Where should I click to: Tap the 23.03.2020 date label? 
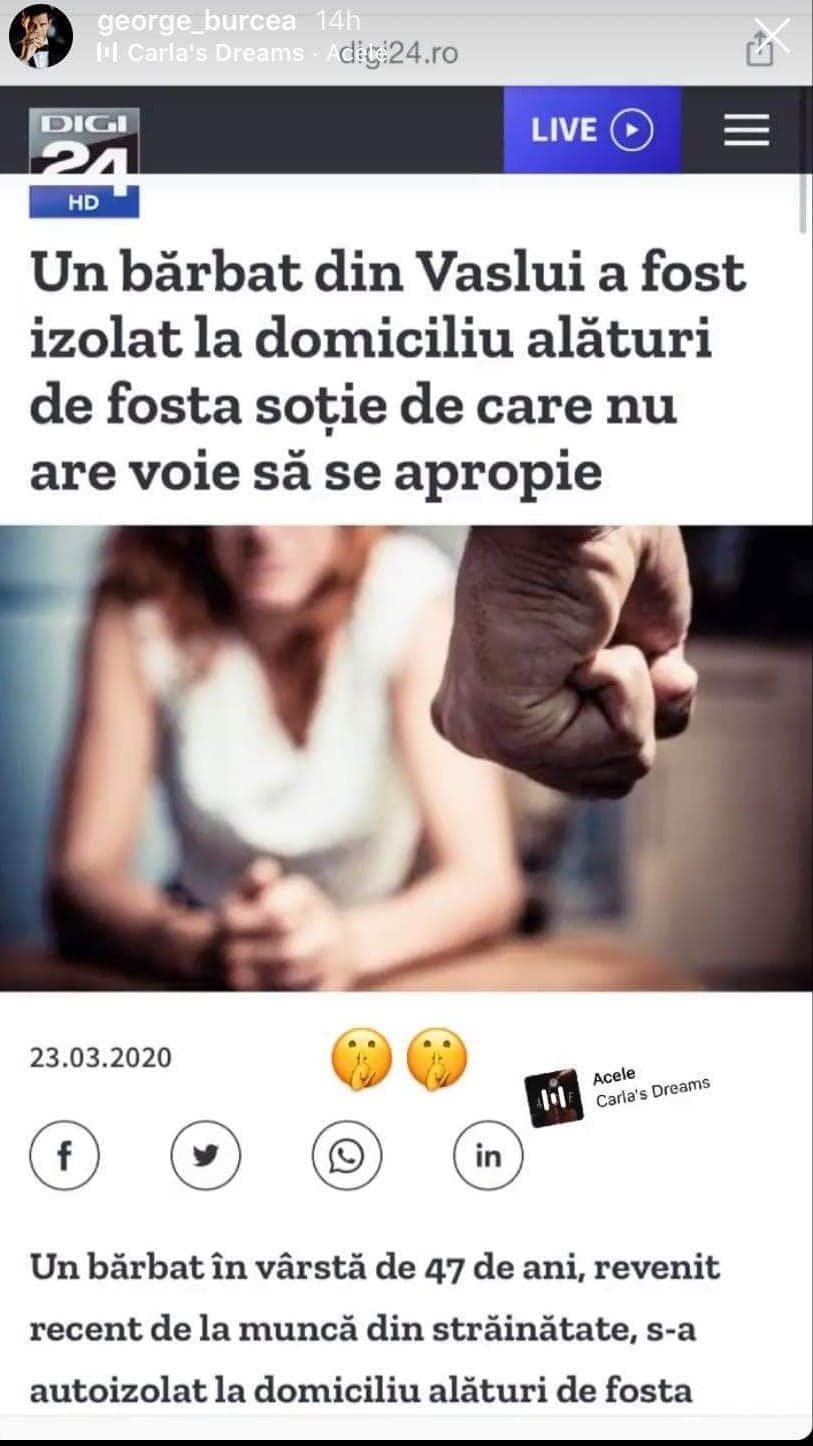pyautogui.click(x=101, y=1057)
